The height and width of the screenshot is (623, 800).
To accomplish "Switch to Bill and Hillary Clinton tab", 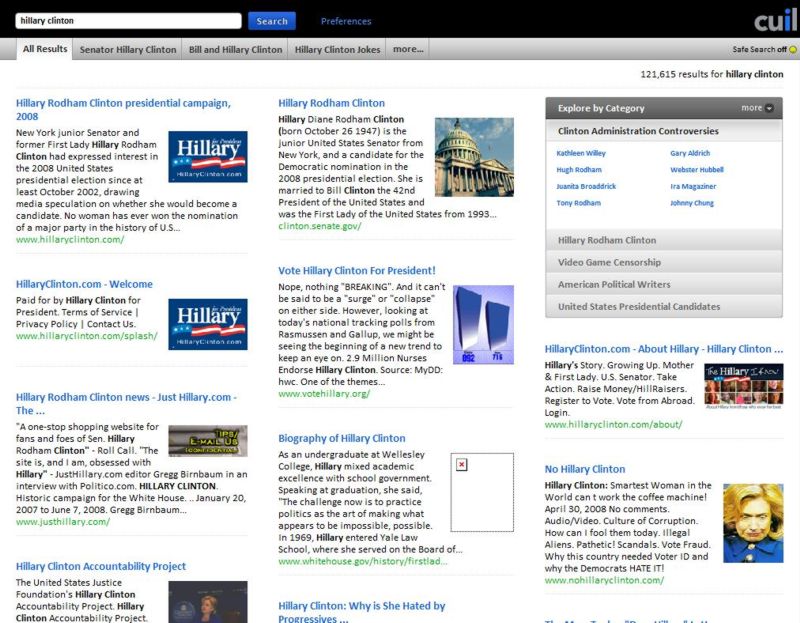I will (x=235, y=49).
